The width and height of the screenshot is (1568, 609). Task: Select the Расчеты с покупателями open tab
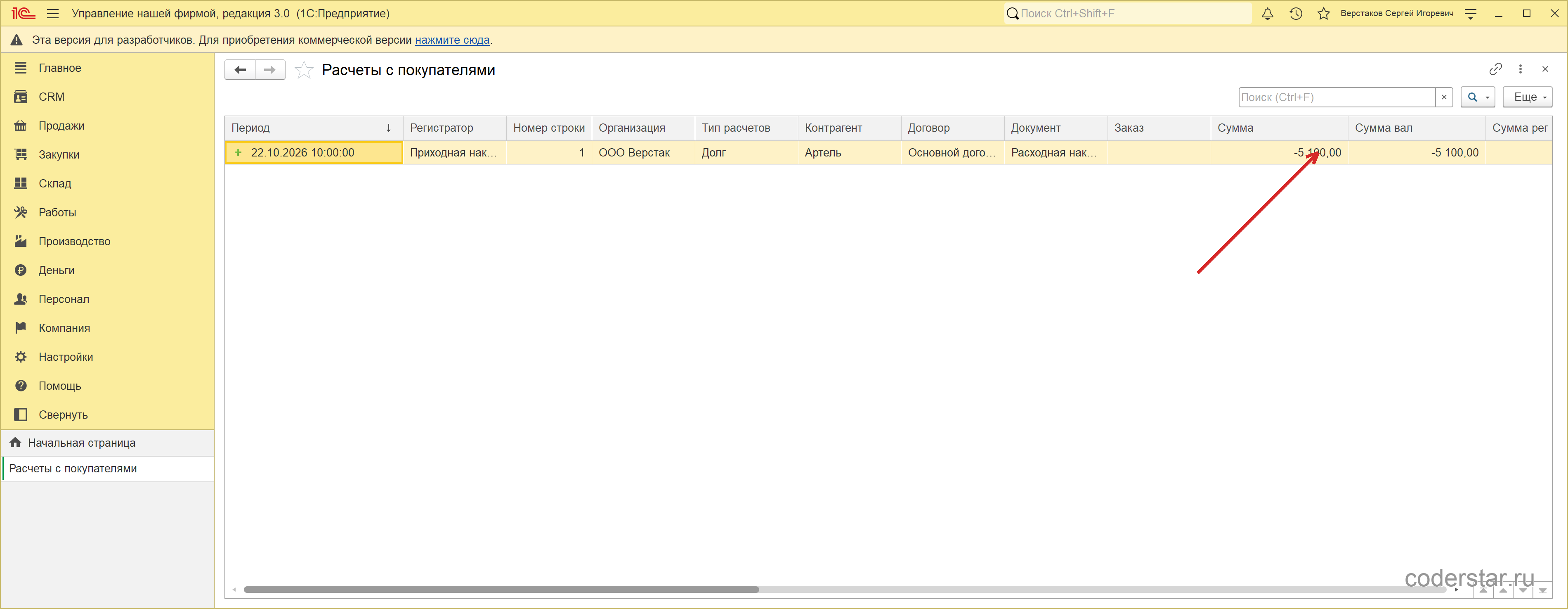pyautogui.click(x=108, y=468)
